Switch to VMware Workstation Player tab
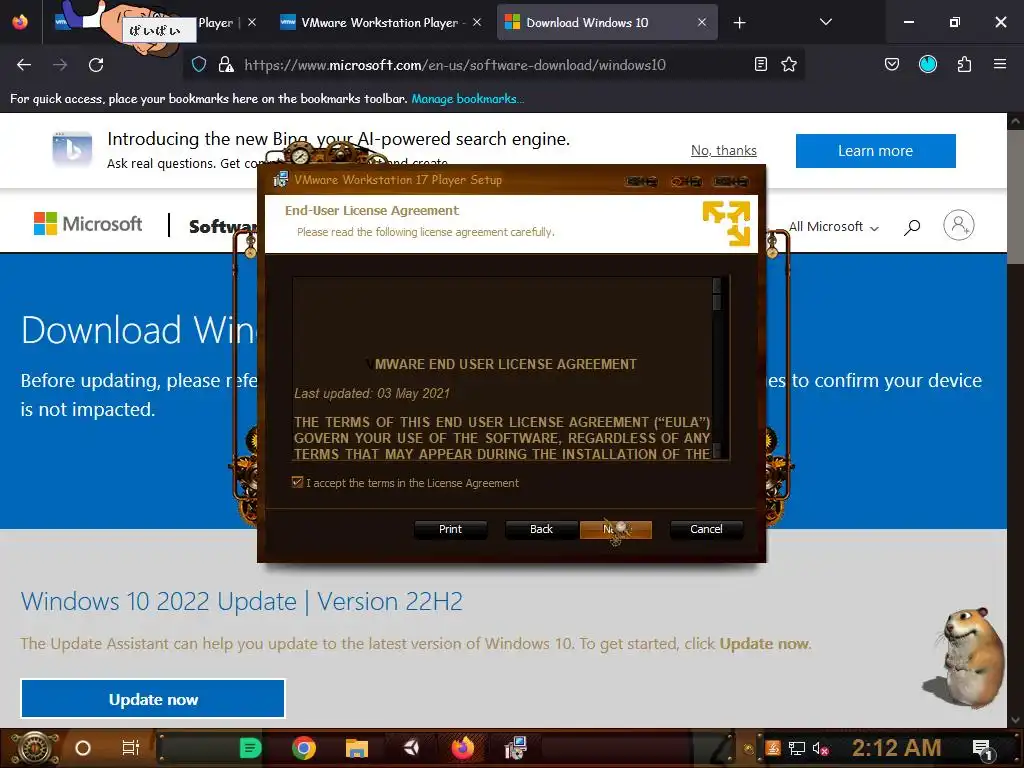Image resolution: width=1024 pixels, height=768 pixels. pos(381,23)
